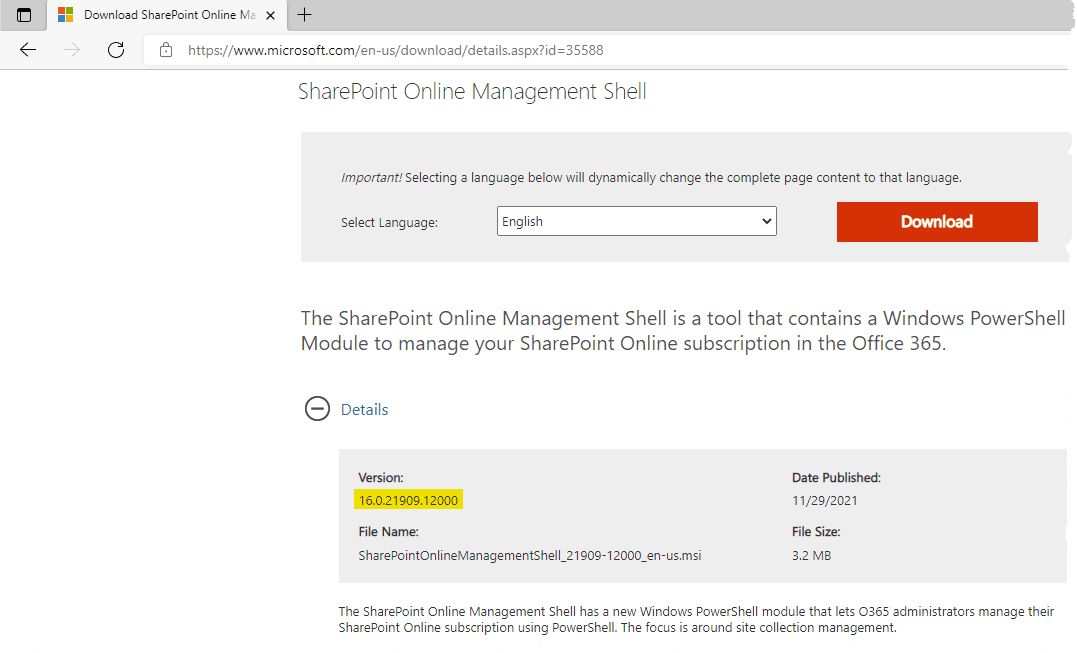Click the red Download button
The width and height of the screenshot is (1077, 653).
click(x=937, y=222)
